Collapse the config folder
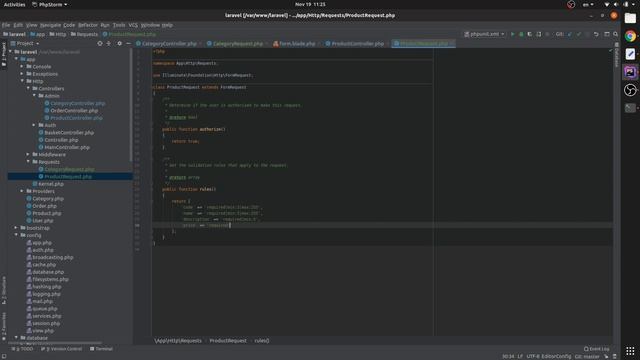This screenshot has height=360, width=640. point(16,235)
